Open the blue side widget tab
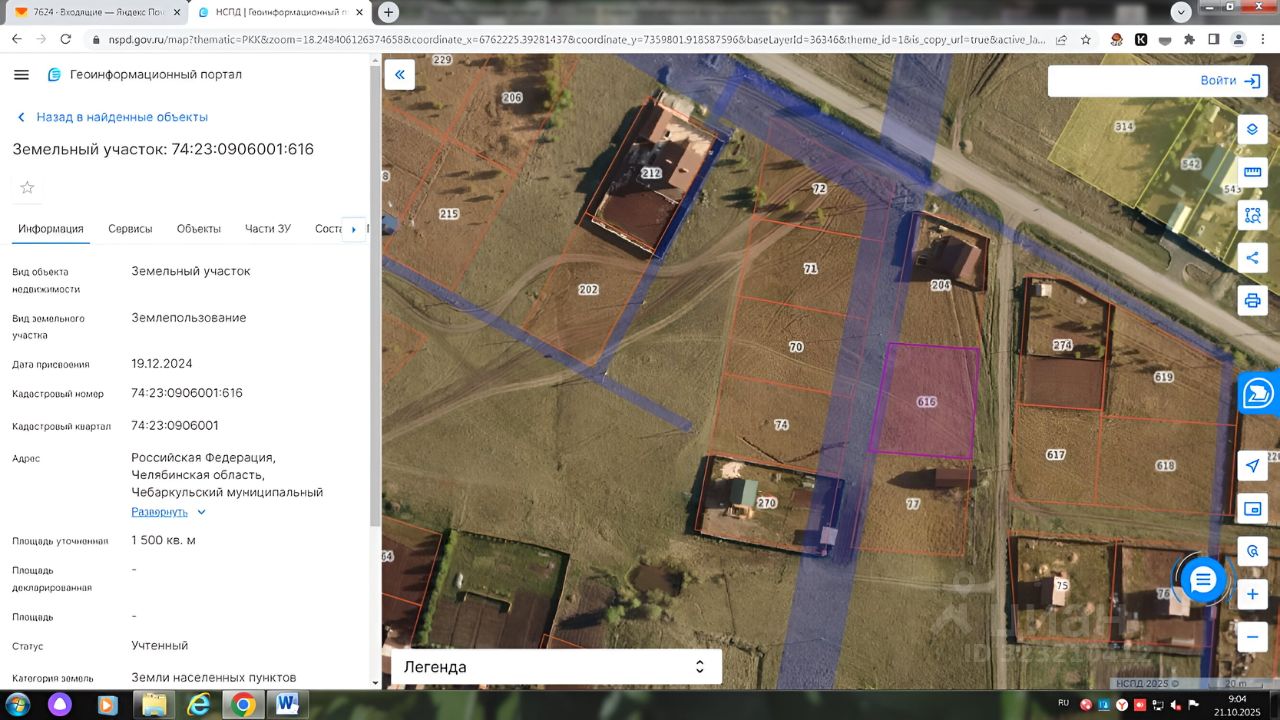This screenshot has height=720, width=1280. click(1259, 393)
